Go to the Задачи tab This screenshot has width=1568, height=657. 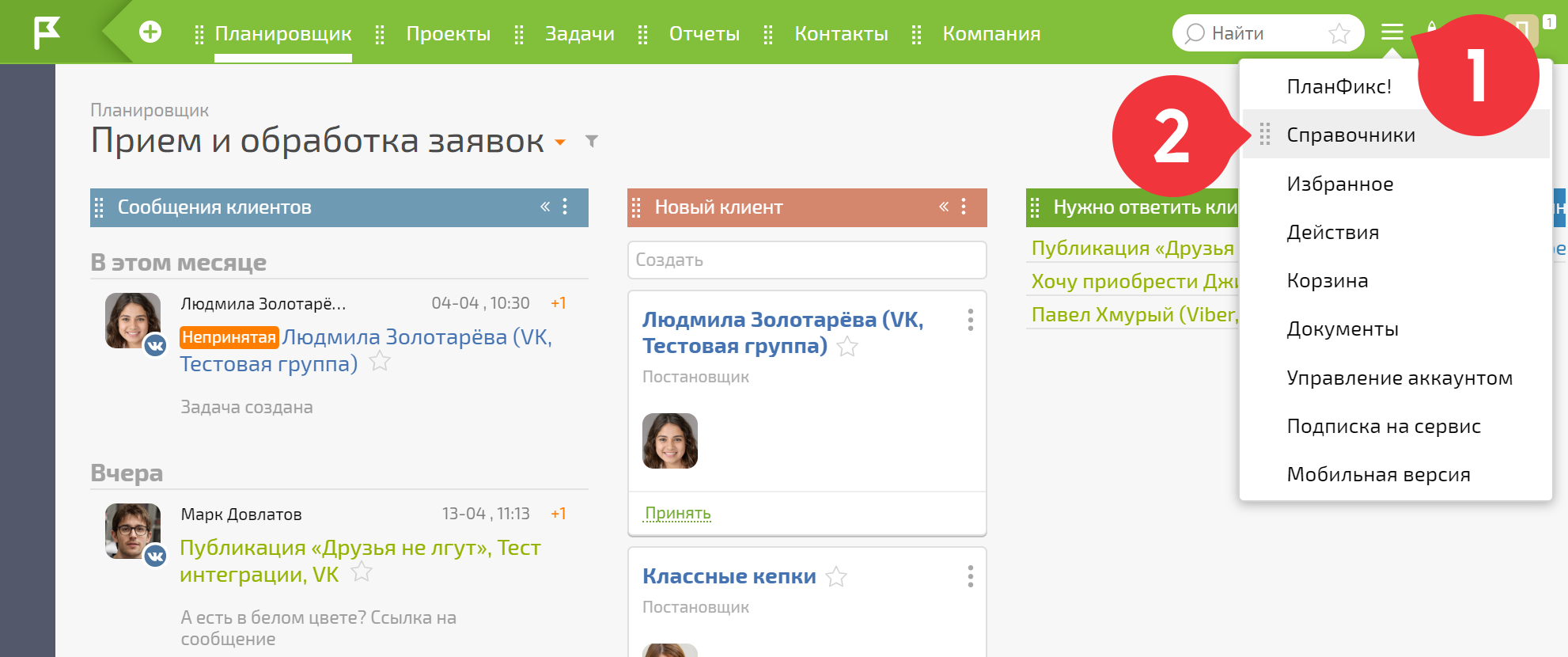coord(580,33)
